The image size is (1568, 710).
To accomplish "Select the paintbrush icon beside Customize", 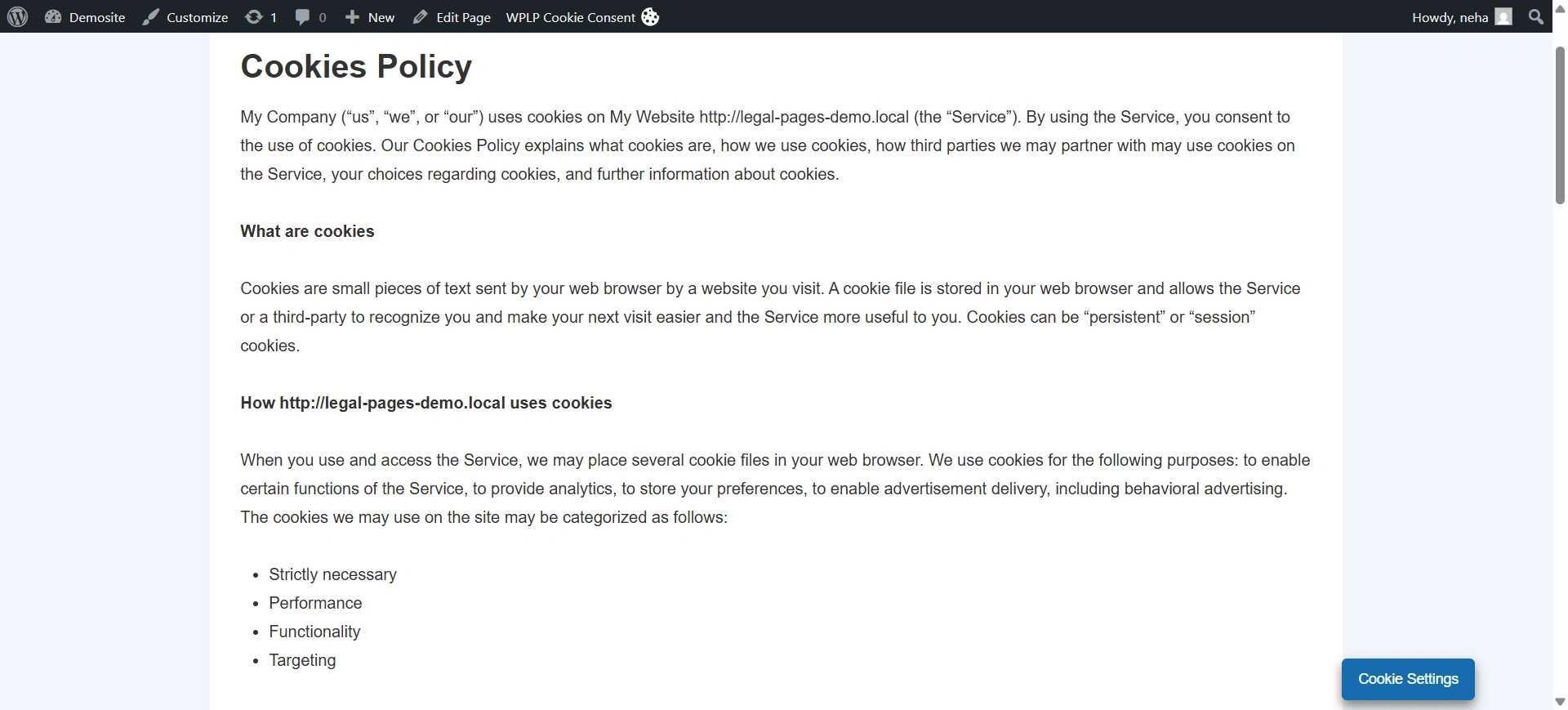I will (x=151, y=16).
